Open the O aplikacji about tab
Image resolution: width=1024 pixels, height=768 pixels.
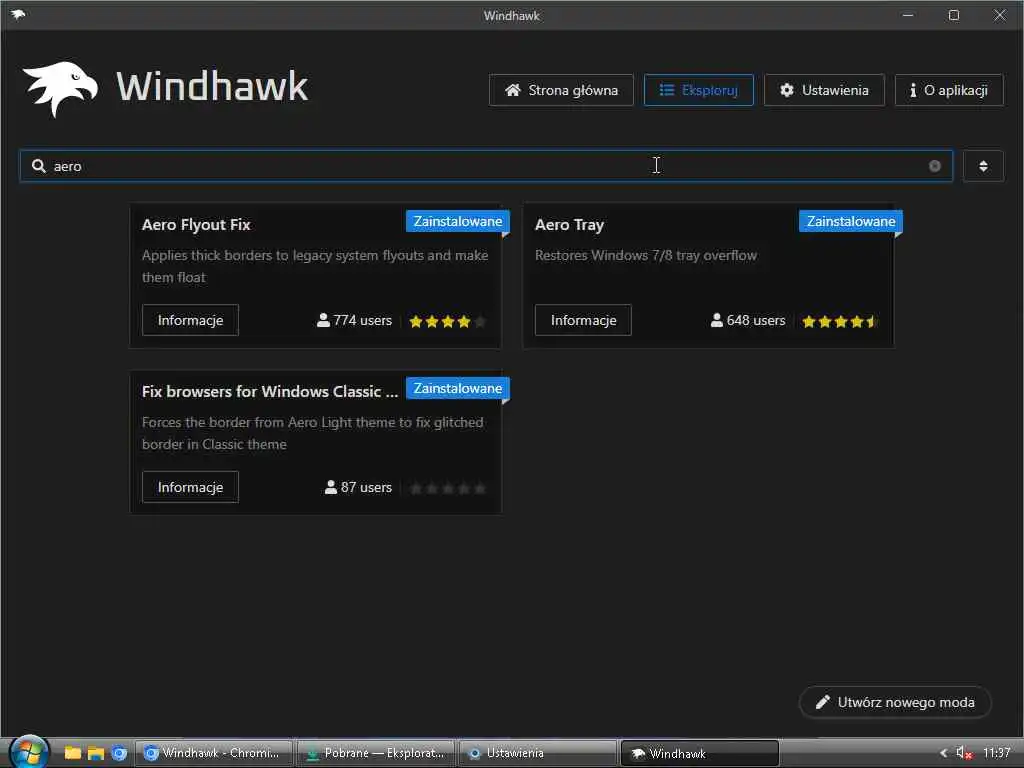coord(949,90)
